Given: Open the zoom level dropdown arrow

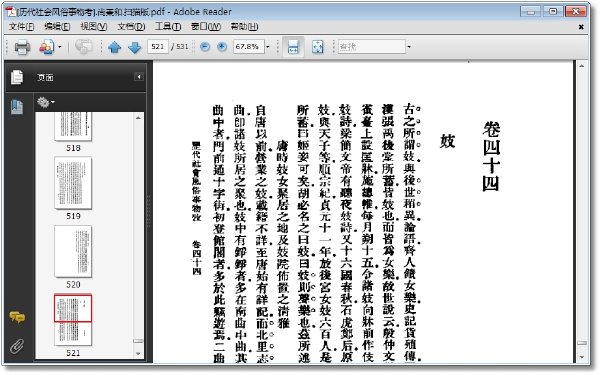Looking at the screenshot, I should (x=268, y=47).
